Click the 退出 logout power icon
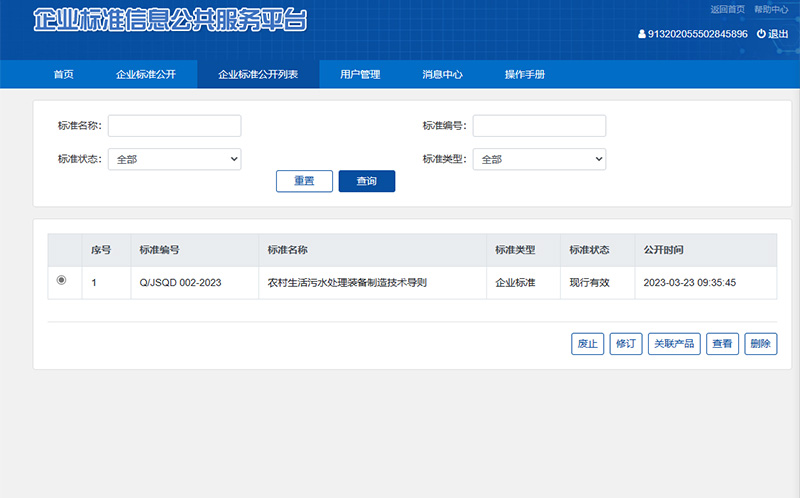The image size is (800, 498). click(x=761, y=34)
